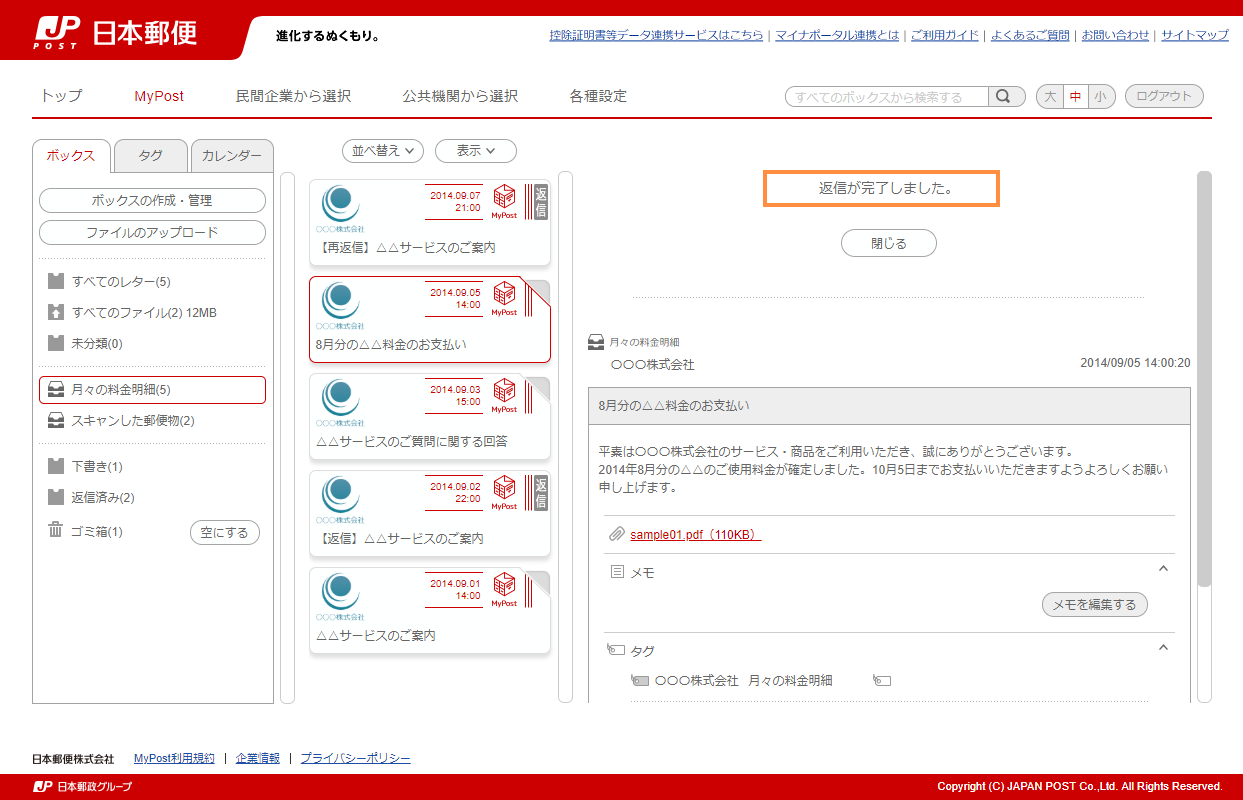Screen dimensions: 1243x800
Task: Go to トップ menu
Action: click(x=61, y=96)
